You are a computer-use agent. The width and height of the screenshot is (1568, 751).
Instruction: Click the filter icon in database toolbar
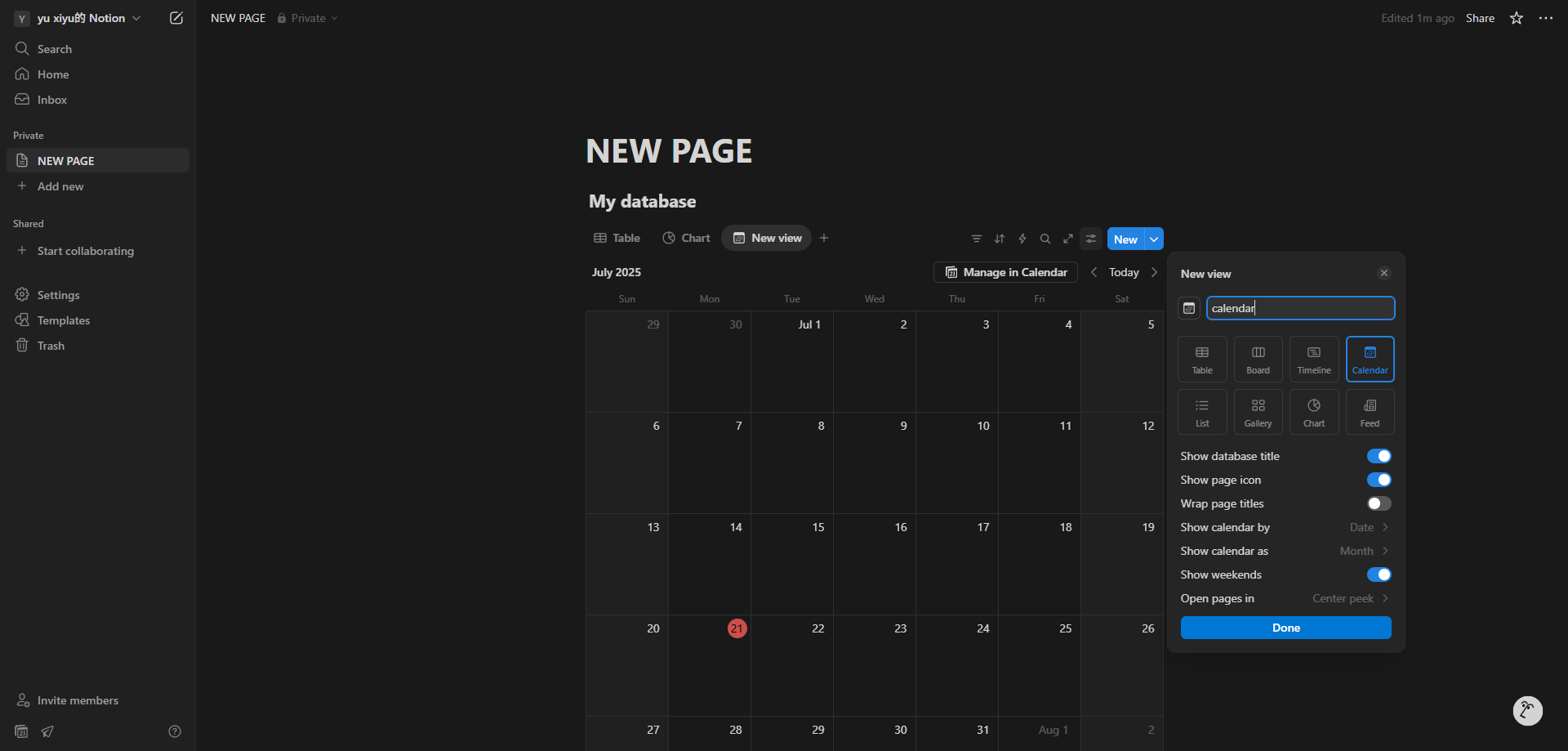click(977, 239)
